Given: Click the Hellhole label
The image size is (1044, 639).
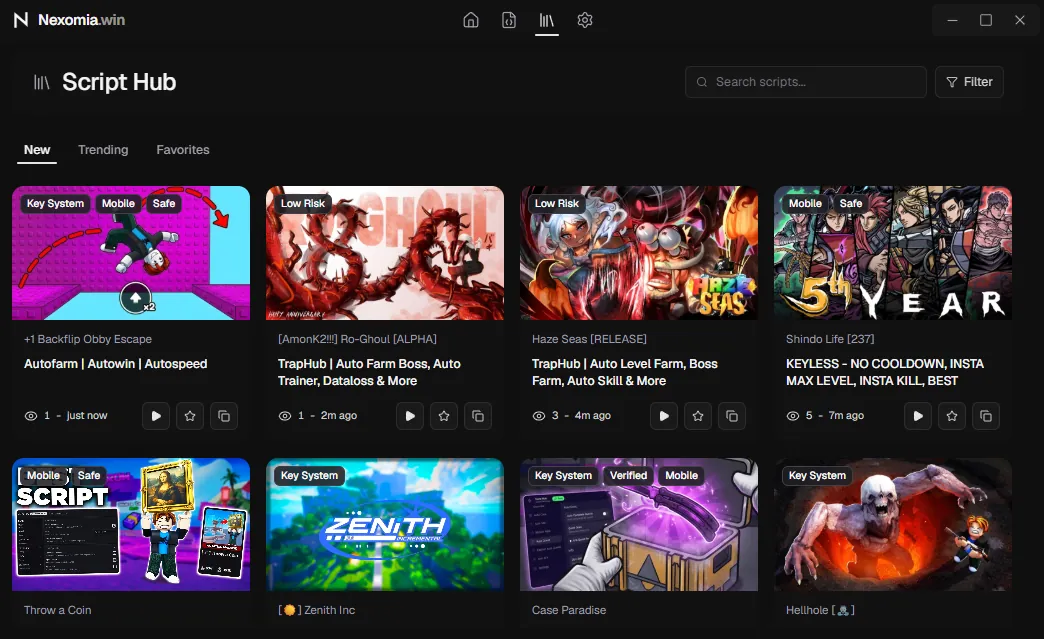Looking at the screenshot, I should click(x=820, y=610).
